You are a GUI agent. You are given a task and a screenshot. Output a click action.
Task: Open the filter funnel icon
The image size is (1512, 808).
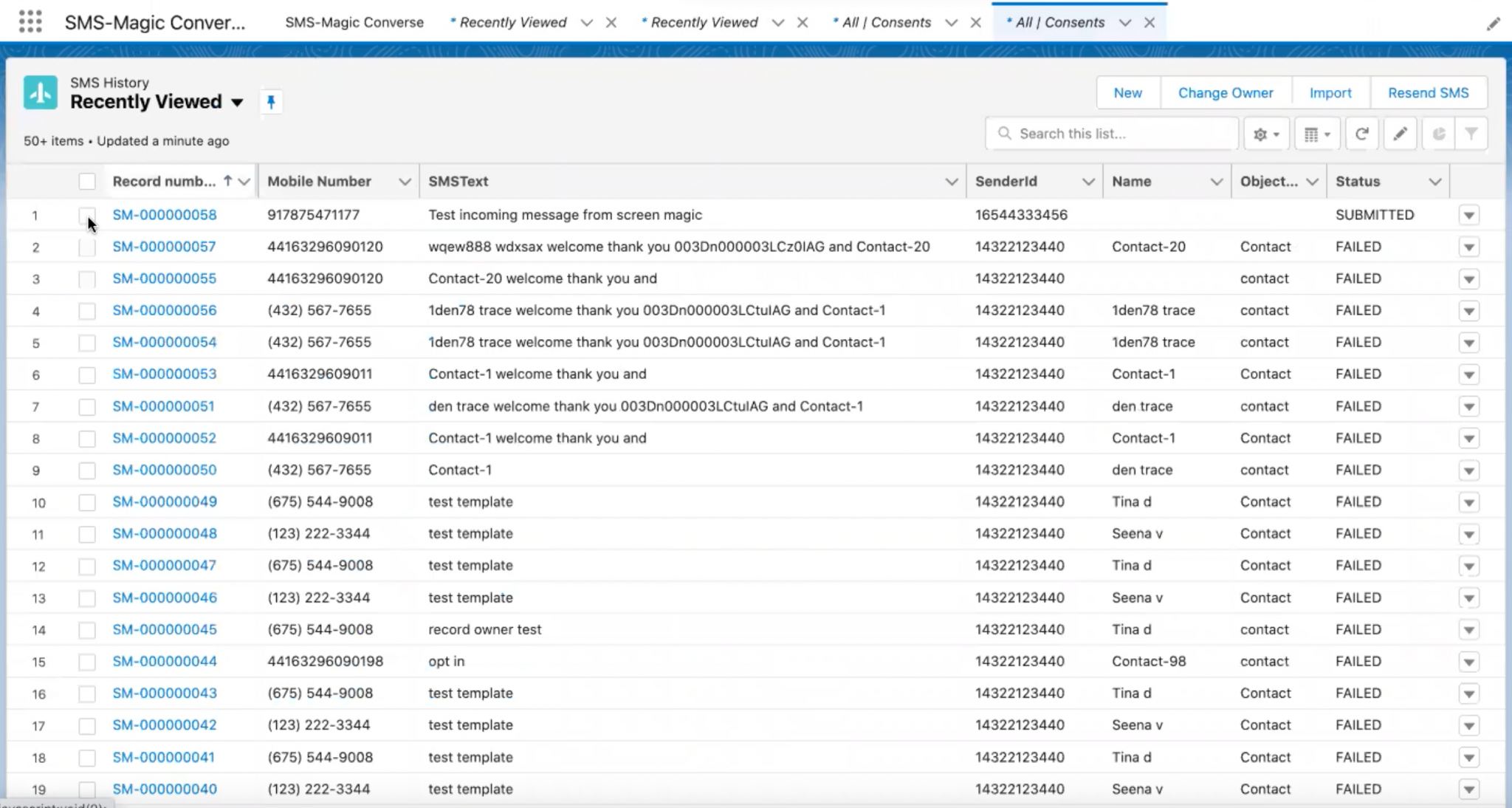[1471, 134]
